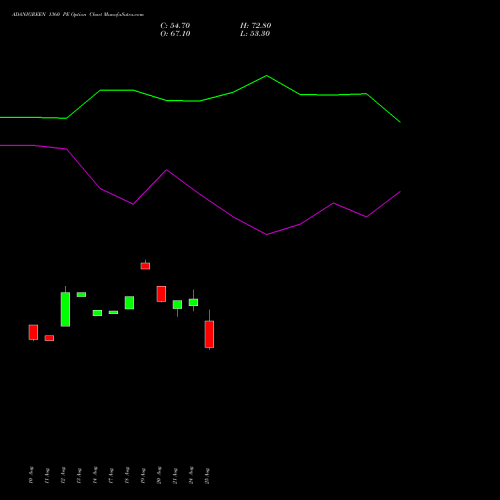Click the red candlestick for 20 Aug
The width and height of the screenshot is (500, 500).
click(x=161, y=294)
